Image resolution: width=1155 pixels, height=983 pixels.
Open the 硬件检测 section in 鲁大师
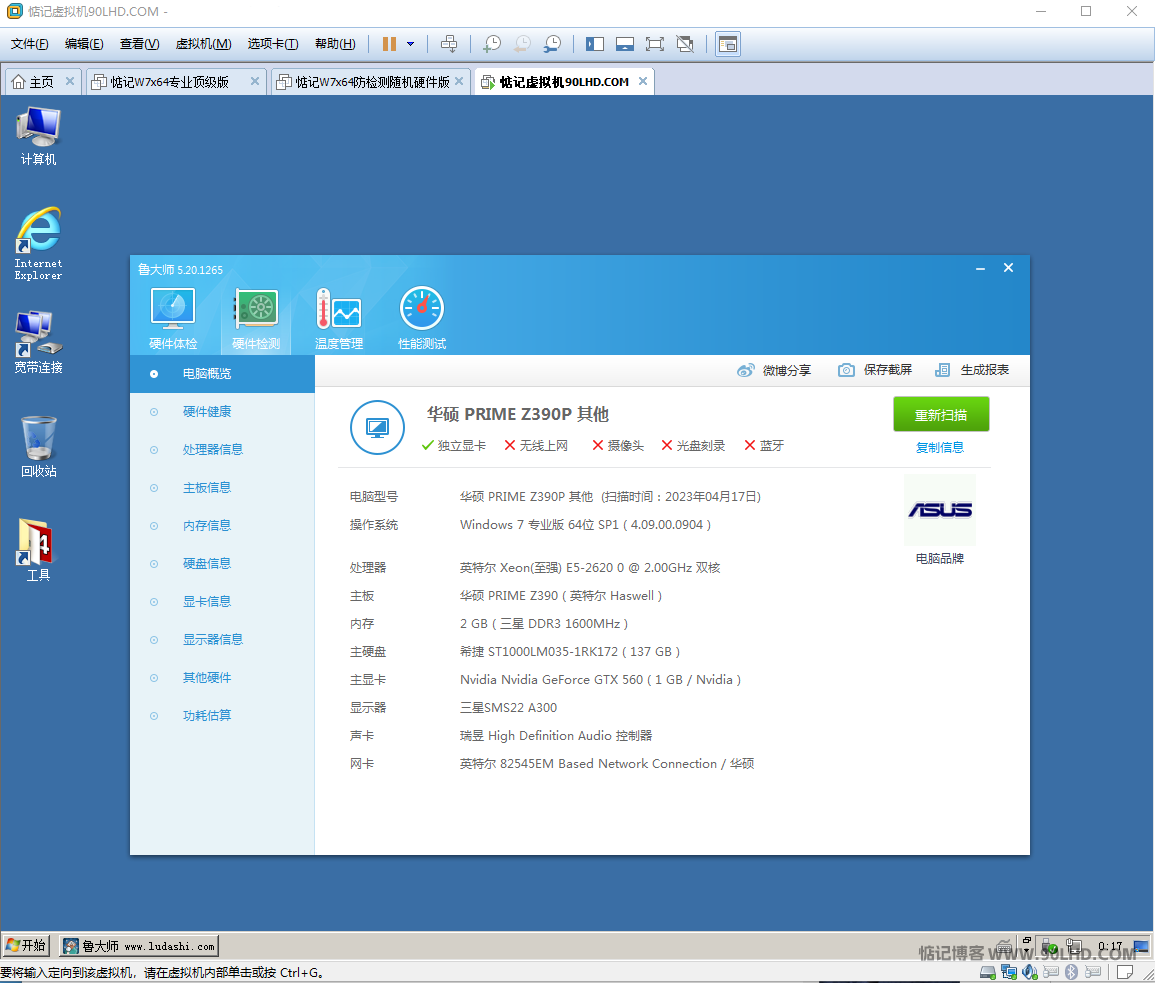click(x=256, y=319)
